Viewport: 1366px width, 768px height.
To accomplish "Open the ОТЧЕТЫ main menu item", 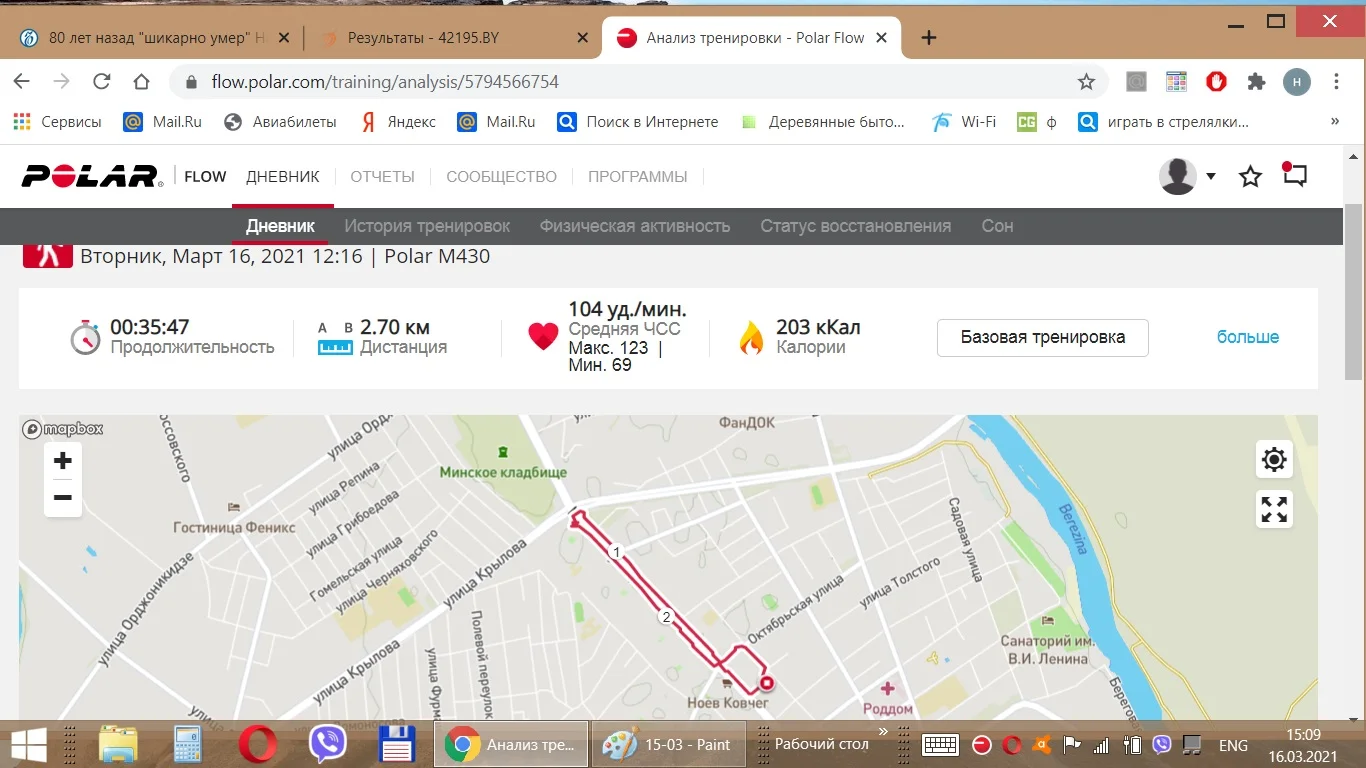I will pos(382,177).
